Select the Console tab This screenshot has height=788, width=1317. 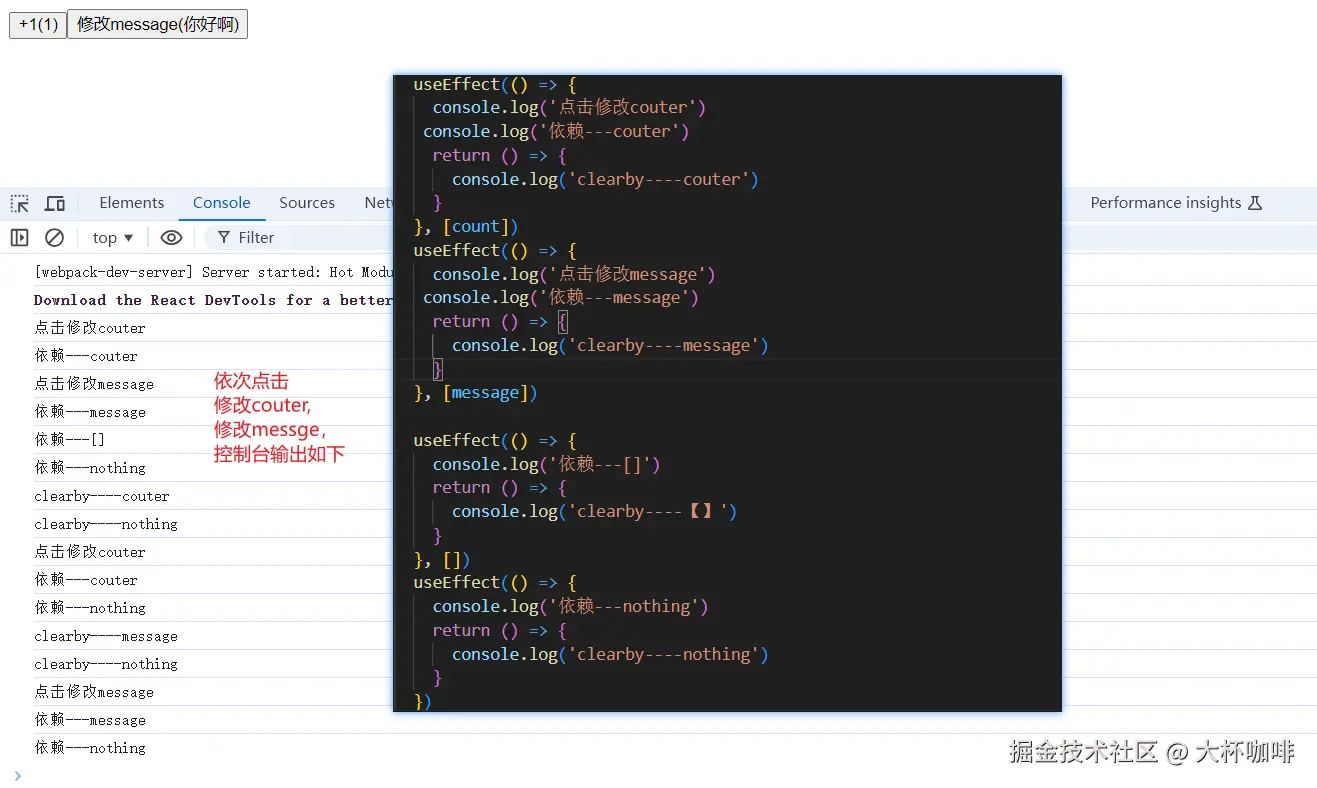point(221,203)
